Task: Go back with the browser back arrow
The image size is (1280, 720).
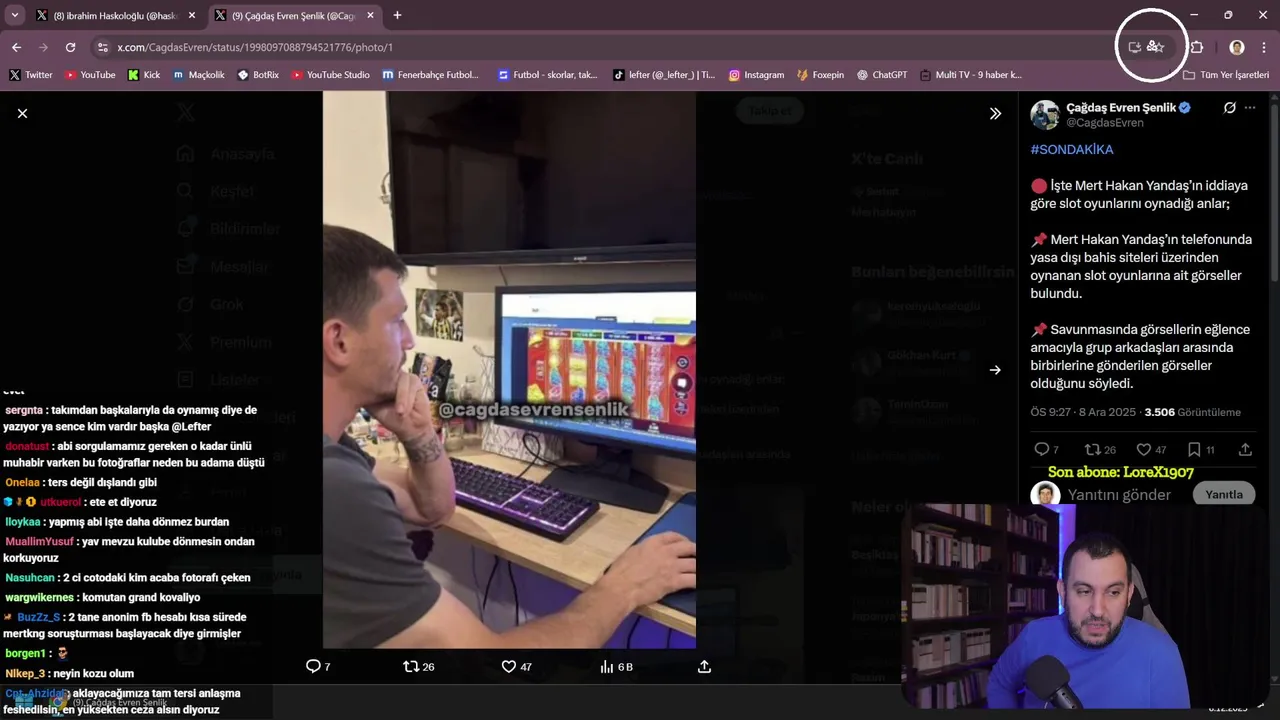Action: point(16,47)
